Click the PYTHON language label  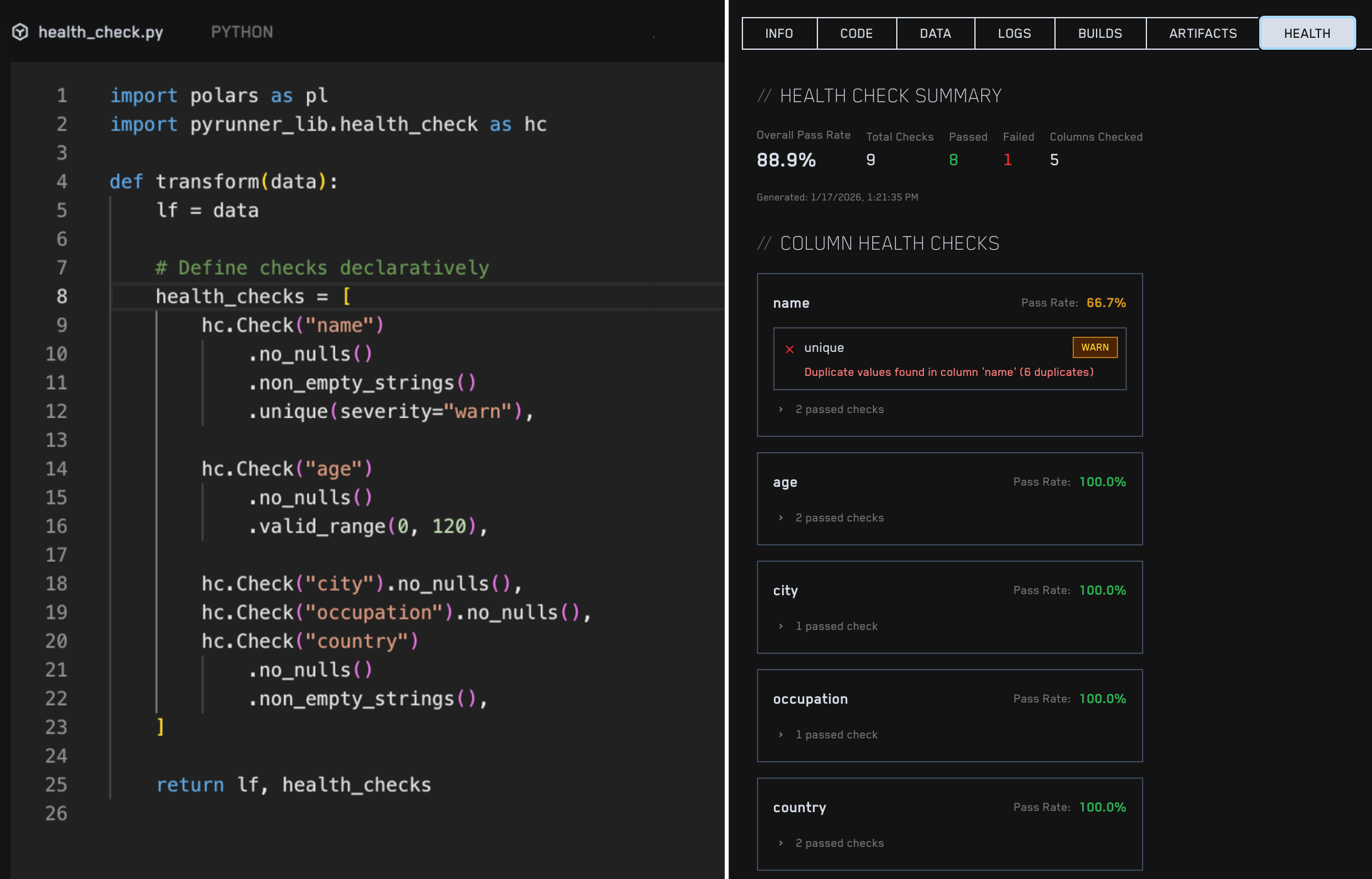[x=242, y=32]
